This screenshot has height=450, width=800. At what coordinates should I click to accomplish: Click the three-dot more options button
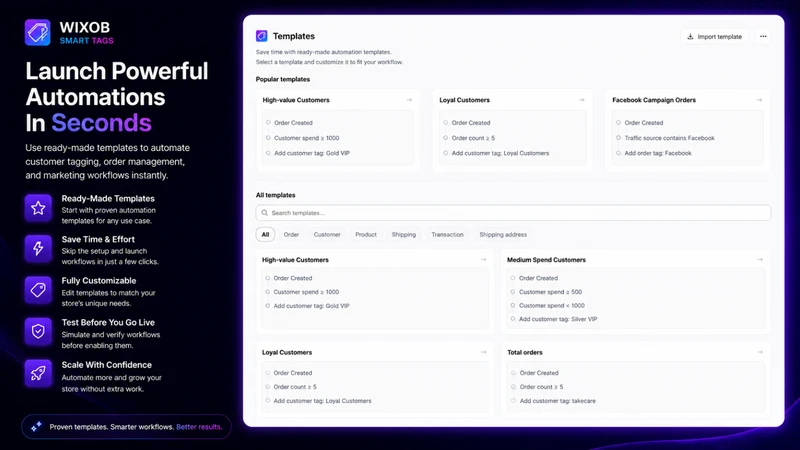point(763,36)
